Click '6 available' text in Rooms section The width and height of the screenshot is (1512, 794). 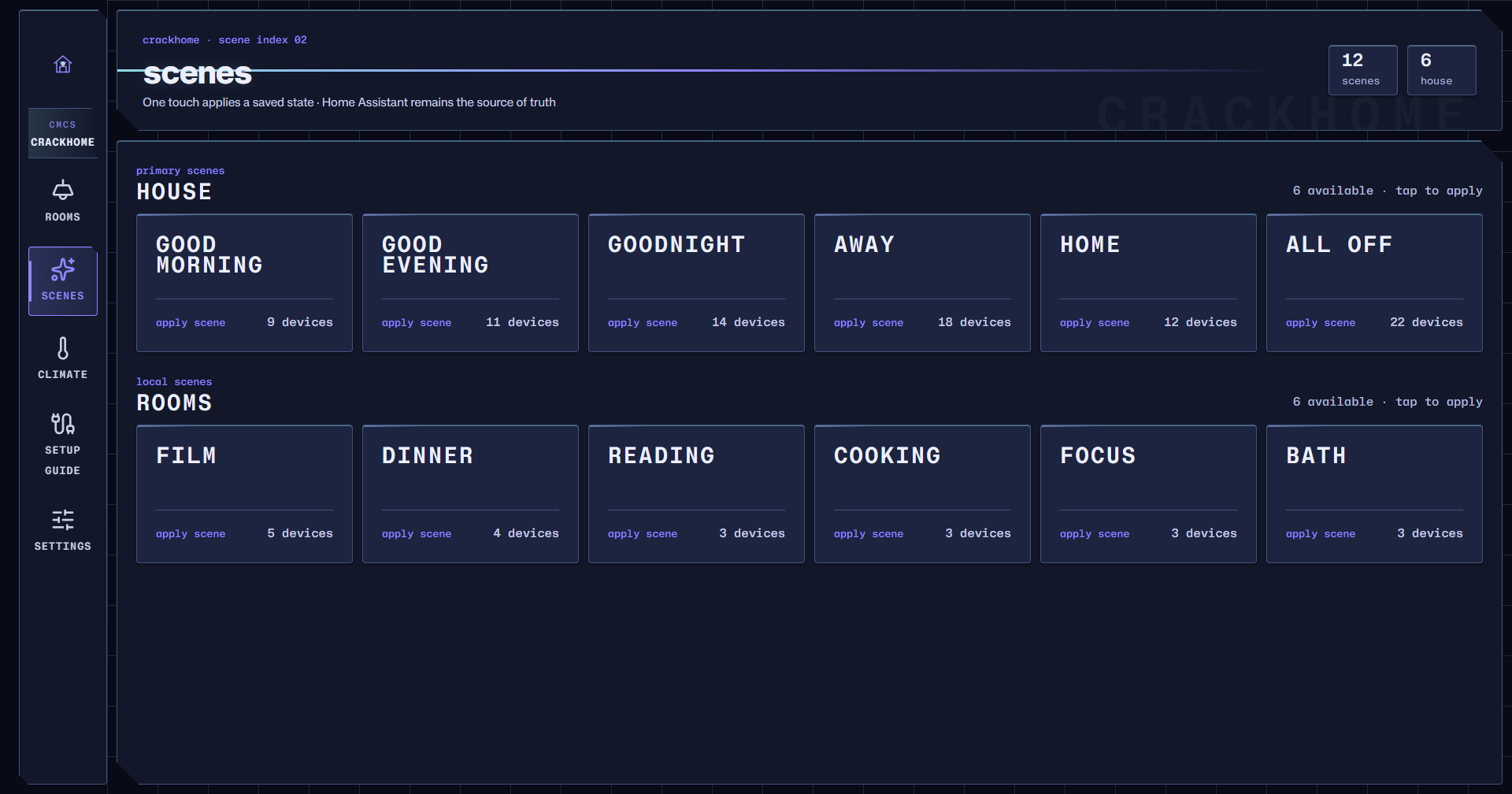click(1332, 402)
